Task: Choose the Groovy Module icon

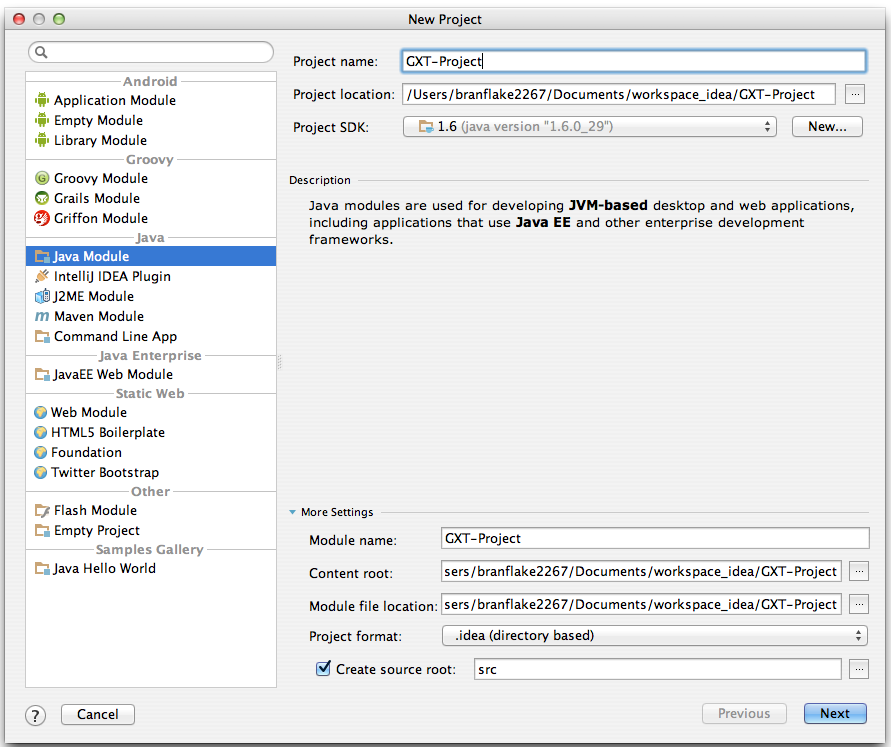Action: (41, 178)
